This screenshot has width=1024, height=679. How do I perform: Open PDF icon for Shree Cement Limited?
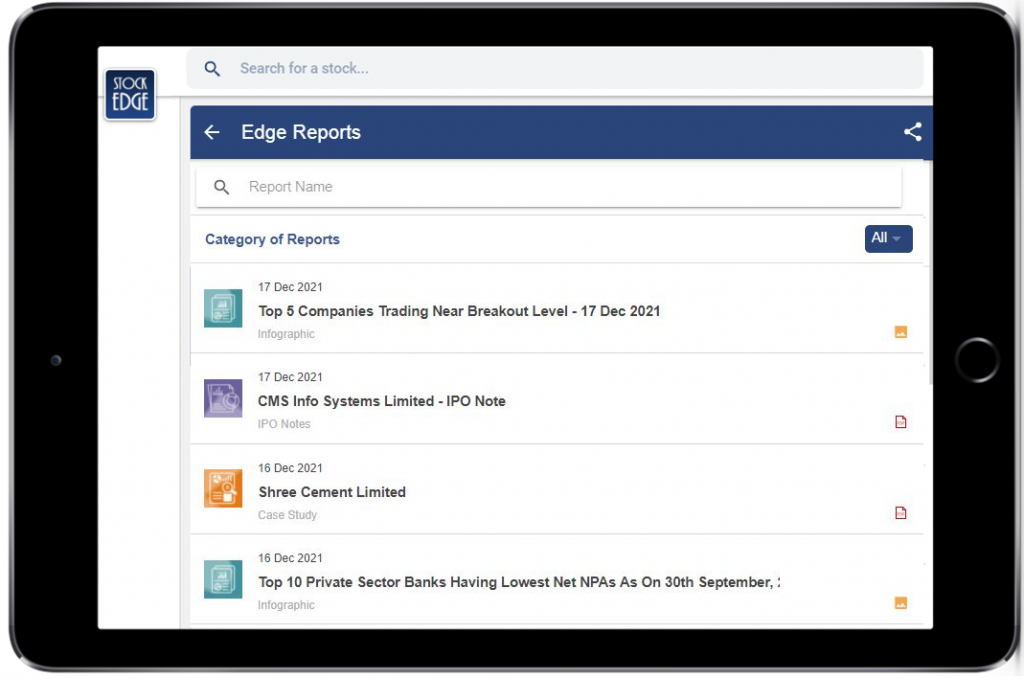coord(901,513)
